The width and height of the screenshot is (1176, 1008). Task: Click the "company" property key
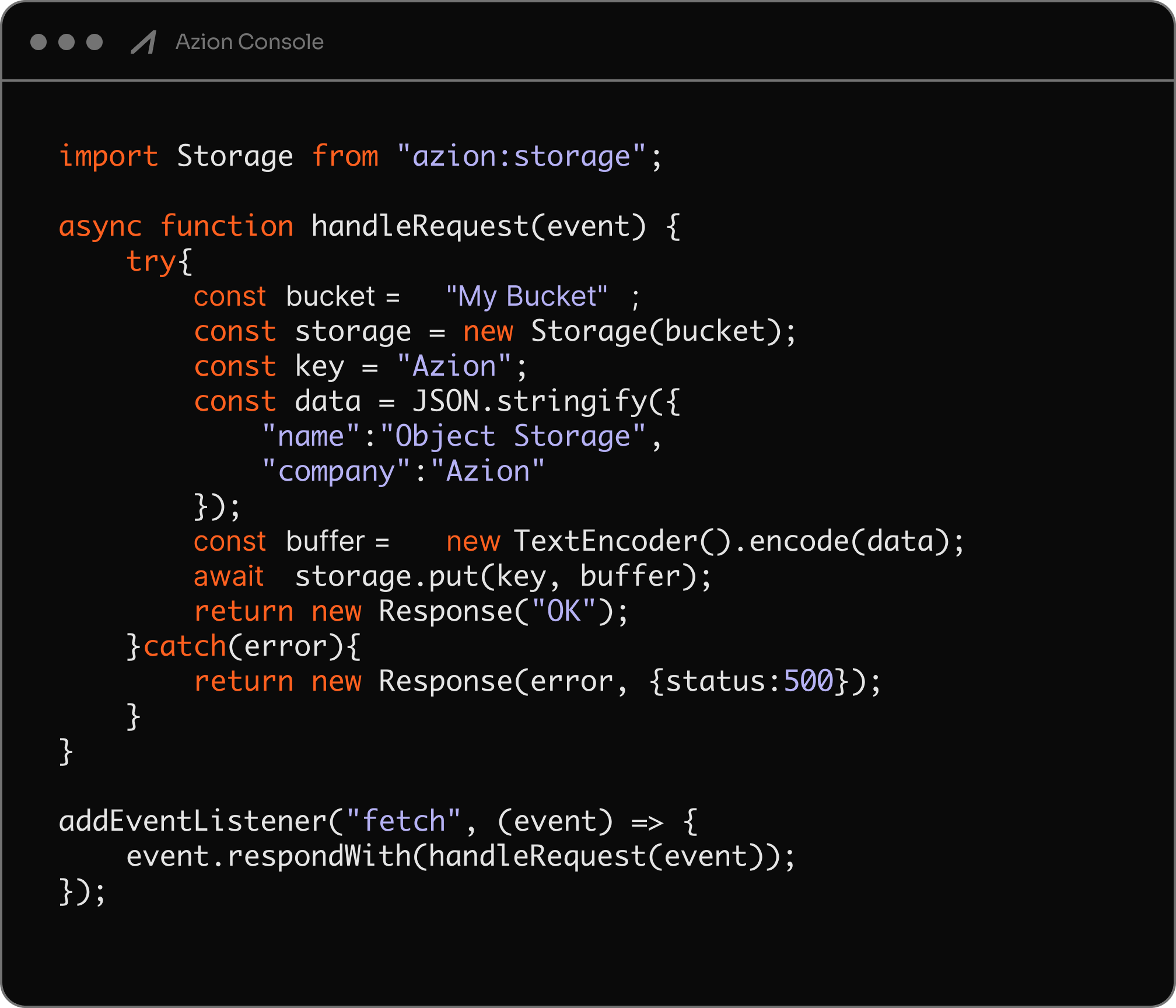[336, 471]
